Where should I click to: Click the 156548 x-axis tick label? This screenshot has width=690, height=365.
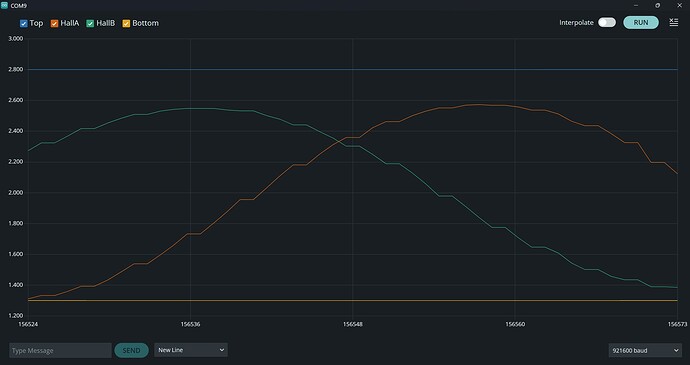353,324
